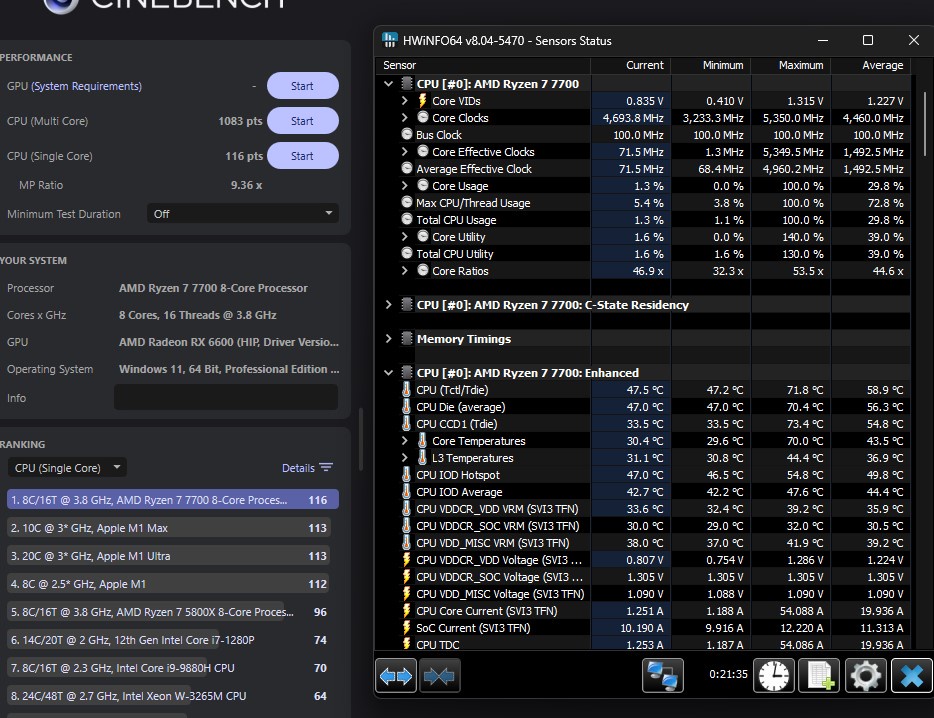This screenshot has height=718, width=934.
Task: Expand the Core Ratios row
Action: [x=404, y=271]
